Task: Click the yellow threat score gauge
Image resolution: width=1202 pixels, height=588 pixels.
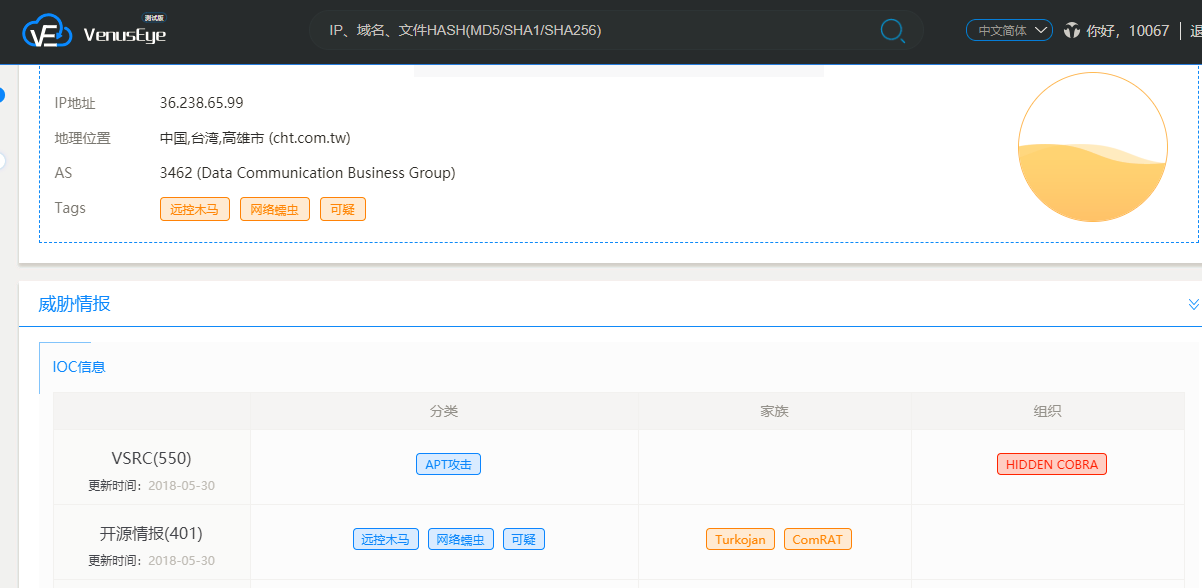Action: click(x=1092, y=147)
